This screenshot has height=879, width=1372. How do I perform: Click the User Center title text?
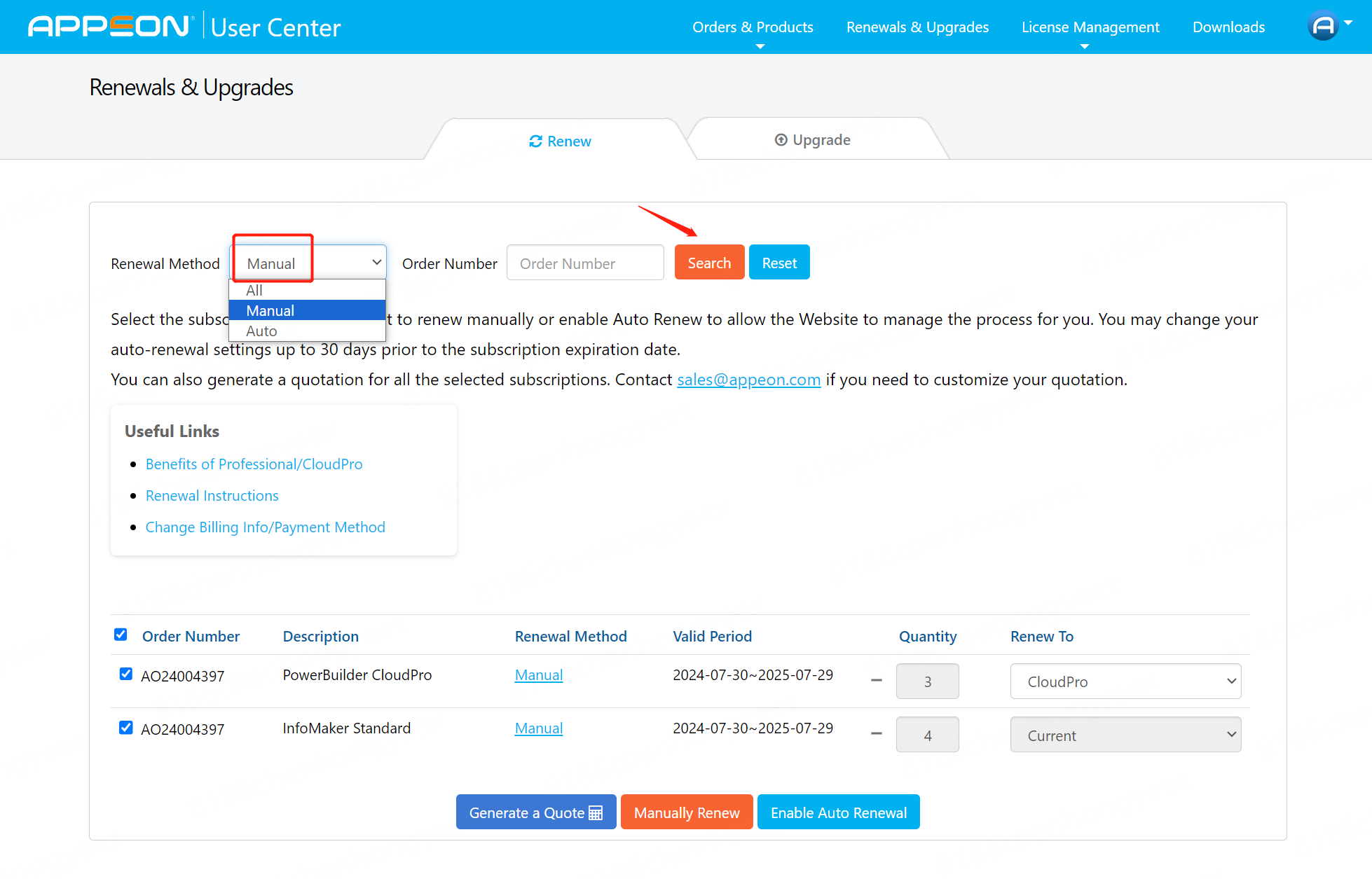[x=275, y=27]
